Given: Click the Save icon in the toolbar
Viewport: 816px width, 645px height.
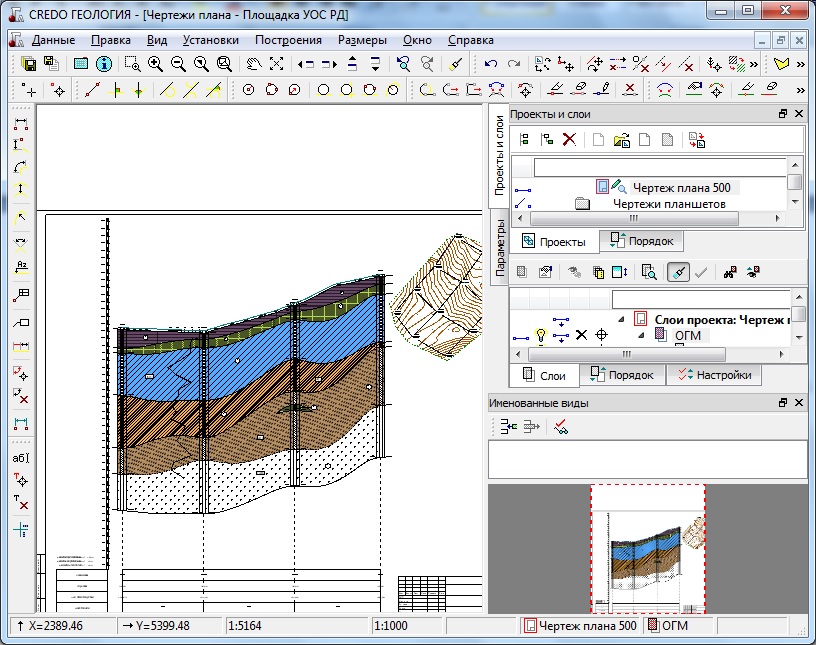Looking at the screenshot, I should pos(29,64).
